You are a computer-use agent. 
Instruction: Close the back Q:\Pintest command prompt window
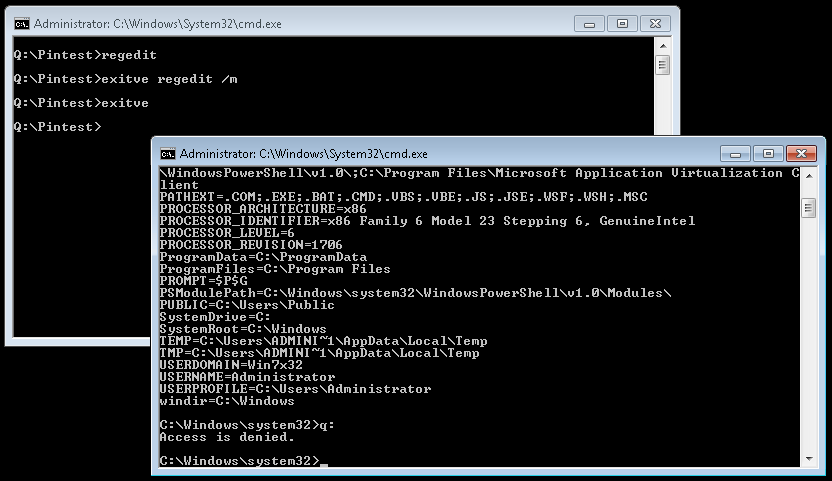tap(656, 22)
